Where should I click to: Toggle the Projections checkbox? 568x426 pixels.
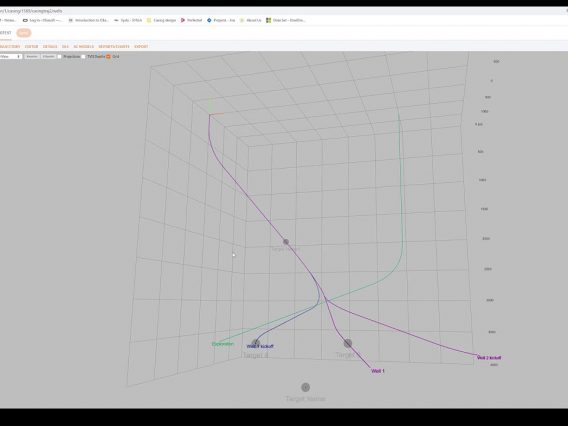coord(59,57)
